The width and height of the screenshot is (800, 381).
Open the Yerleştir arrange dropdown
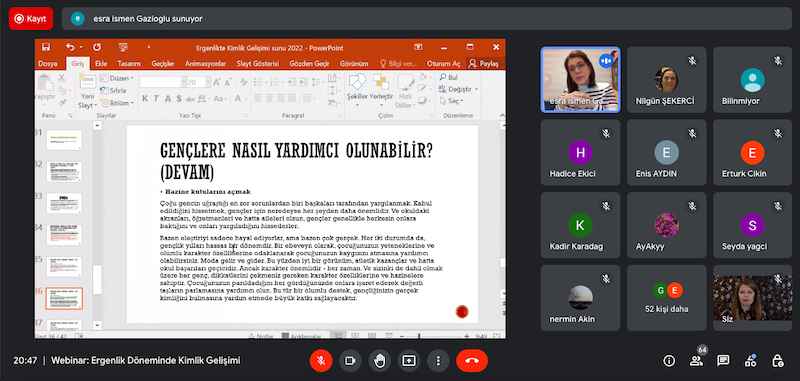click(381, 91)
